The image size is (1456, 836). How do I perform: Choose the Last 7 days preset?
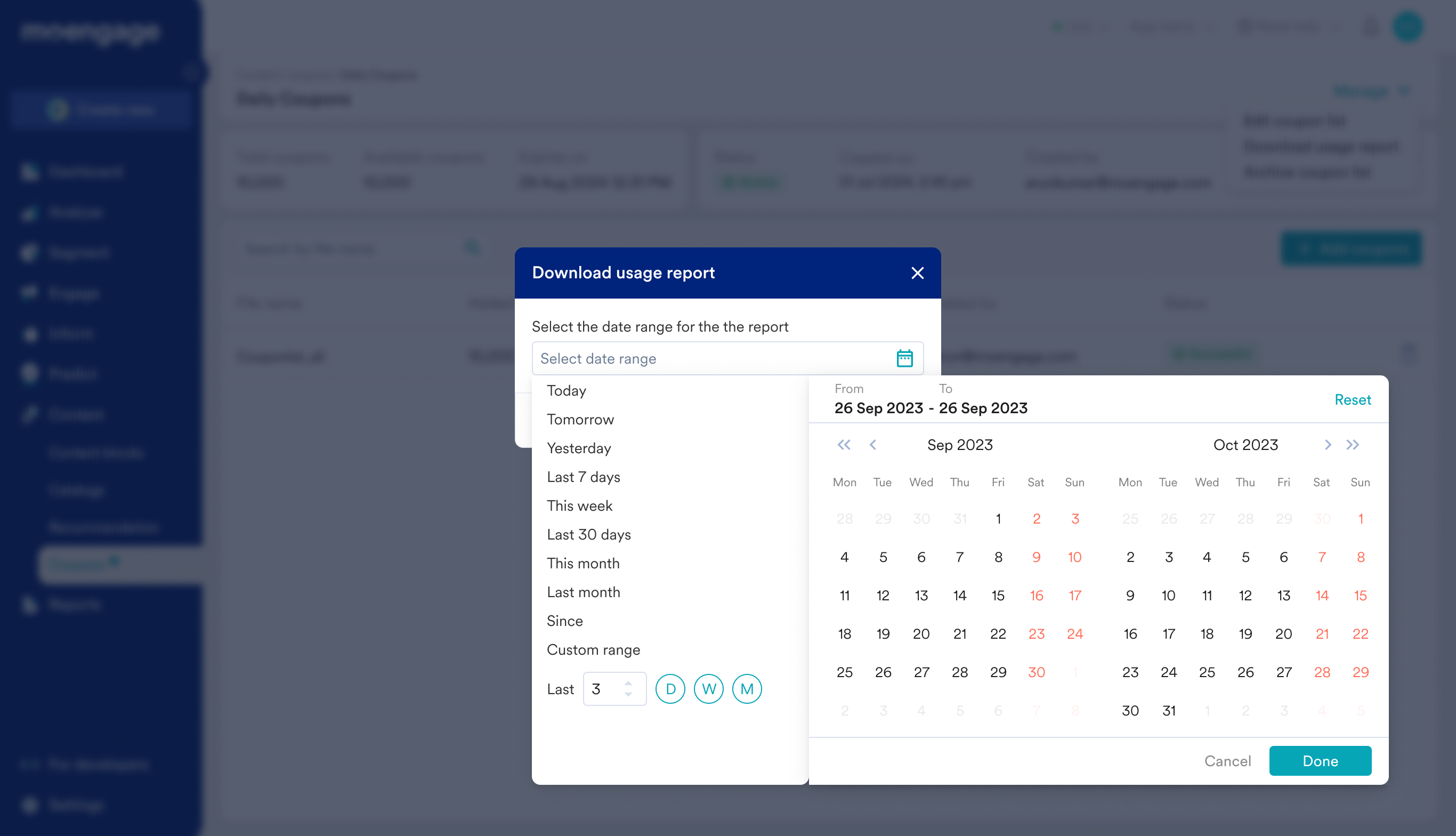click(x=583, y=477)
